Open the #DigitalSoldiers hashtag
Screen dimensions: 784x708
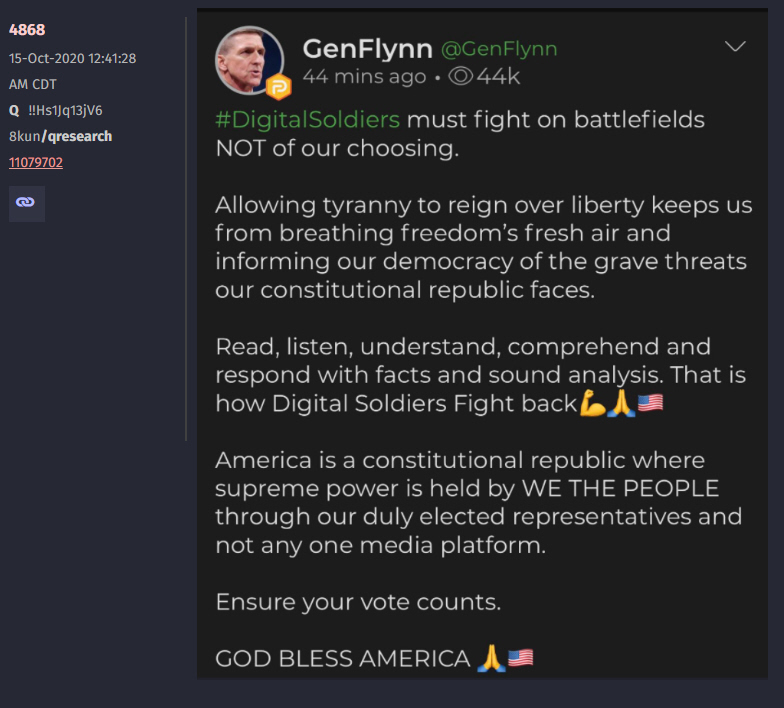click(x=307, y=120)
